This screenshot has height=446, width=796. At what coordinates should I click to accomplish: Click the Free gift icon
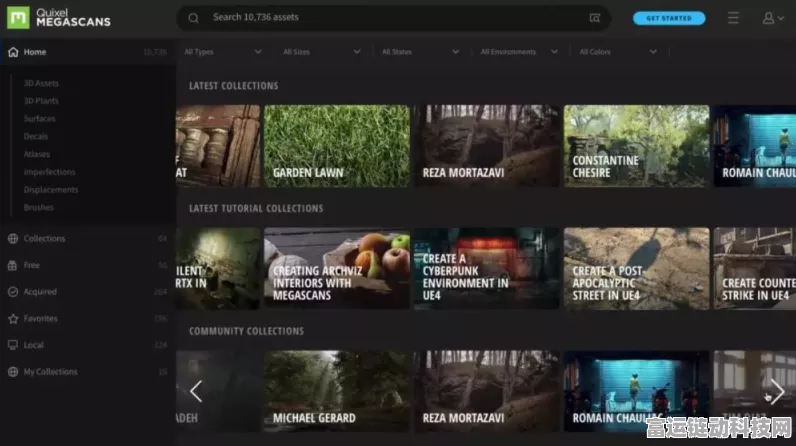coord(13,265)
